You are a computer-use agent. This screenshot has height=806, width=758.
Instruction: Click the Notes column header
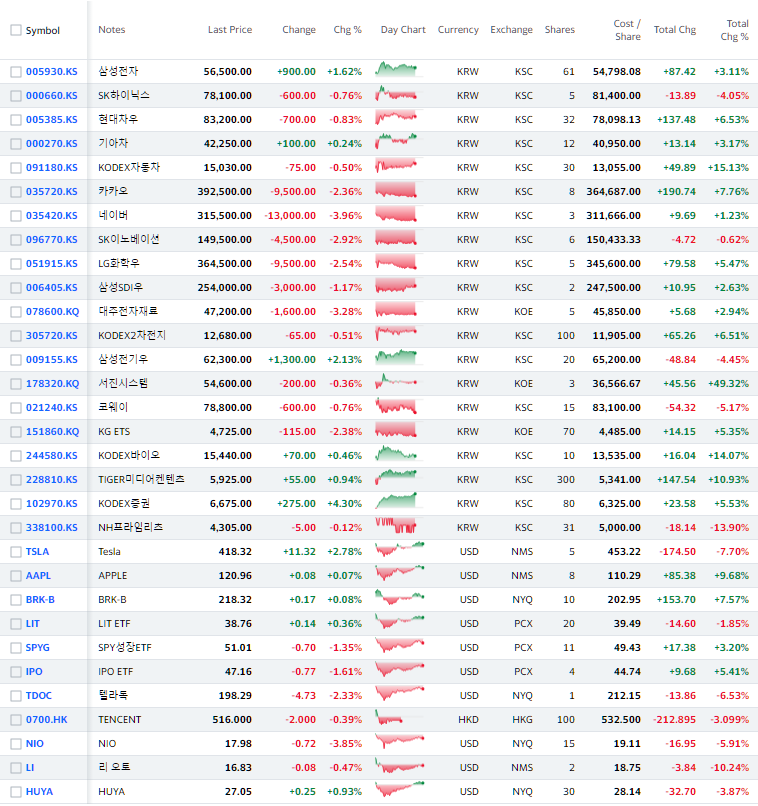[112, 30]
